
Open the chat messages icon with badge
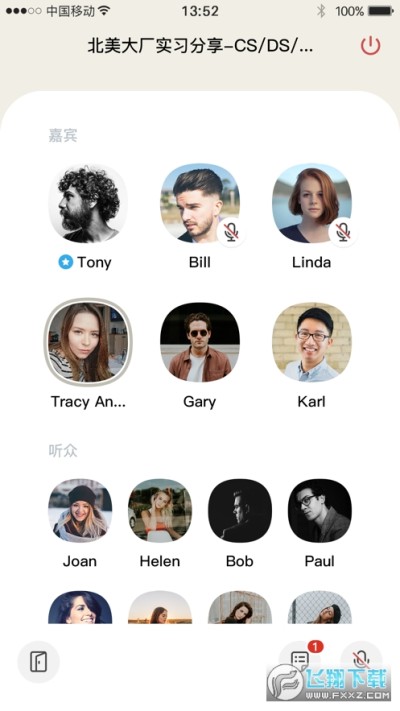[x=299, y=661]
